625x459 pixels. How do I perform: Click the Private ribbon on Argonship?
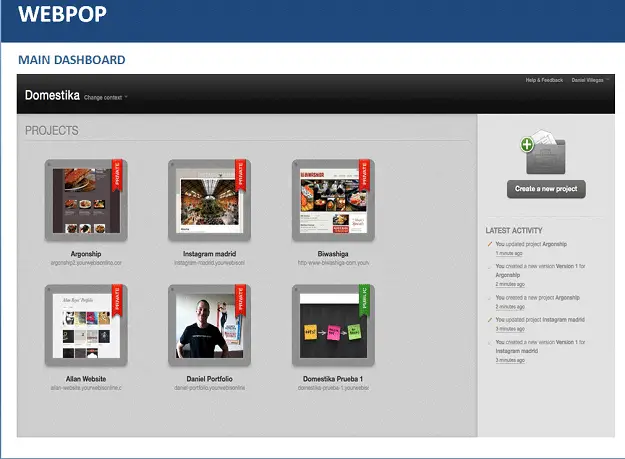[117, 175]
